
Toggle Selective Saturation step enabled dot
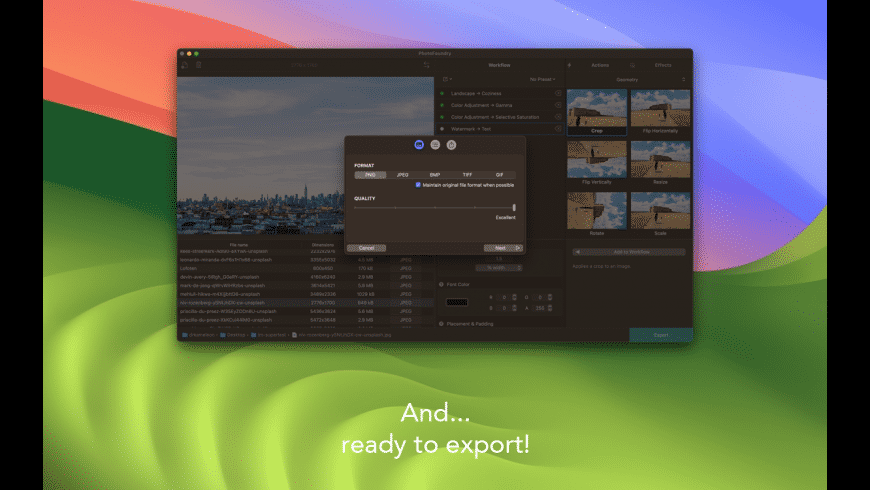tap(442, 117)
